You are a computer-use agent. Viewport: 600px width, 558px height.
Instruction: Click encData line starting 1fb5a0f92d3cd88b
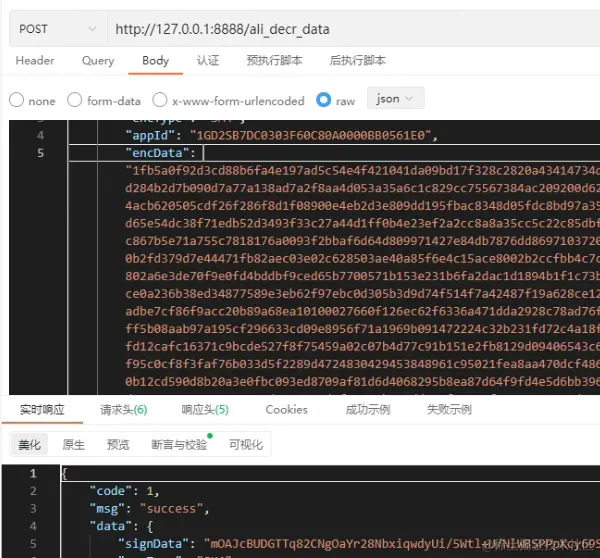(362, 170)
